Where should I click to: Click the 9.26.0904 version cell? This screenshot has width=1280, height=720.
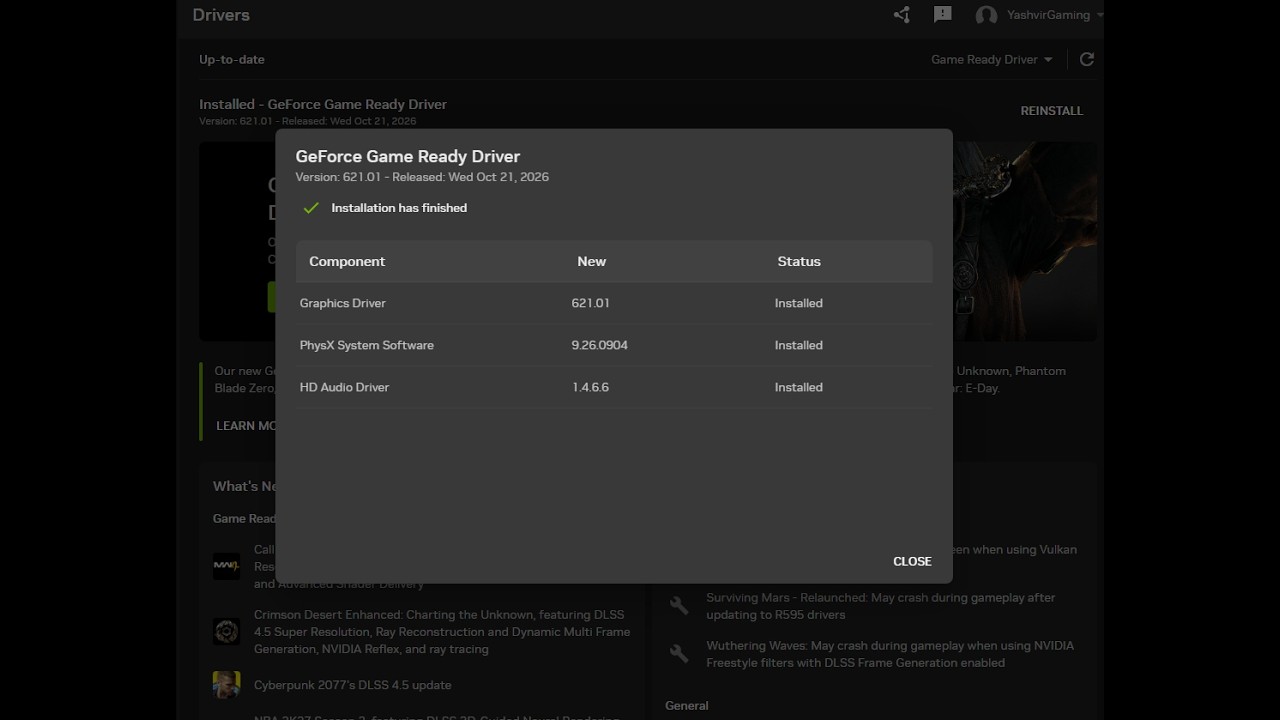click(x=600, y=345)
